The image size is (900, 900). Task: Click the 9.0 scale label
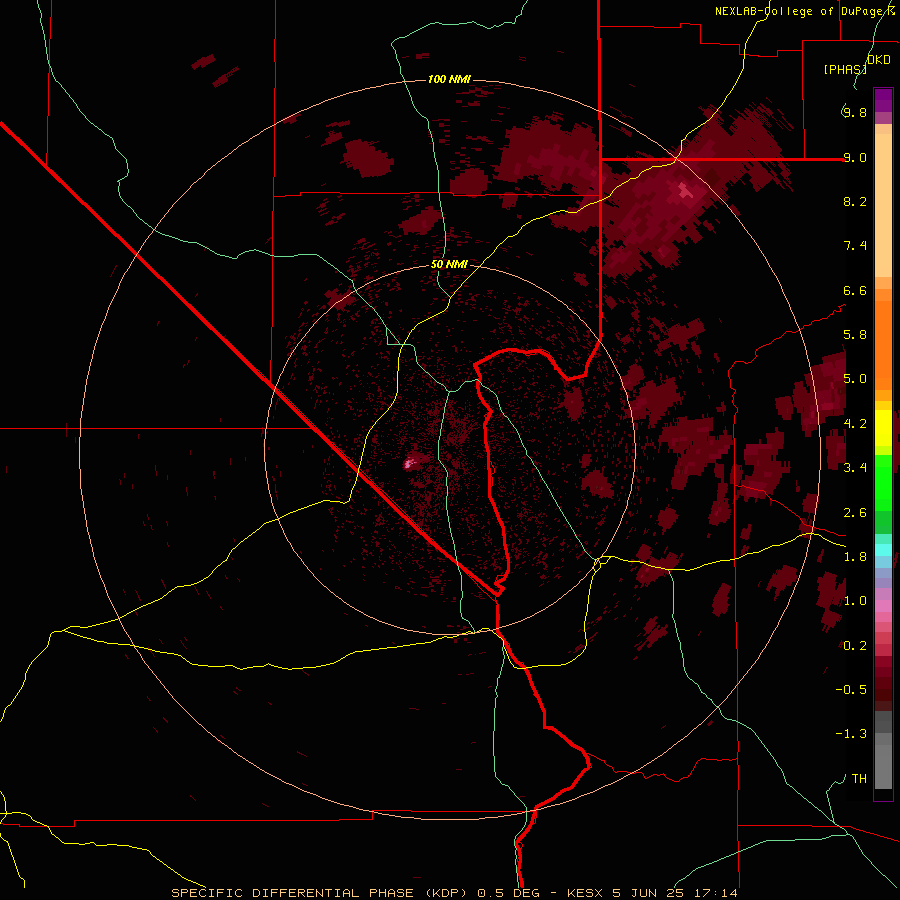(x=855, y=157)
